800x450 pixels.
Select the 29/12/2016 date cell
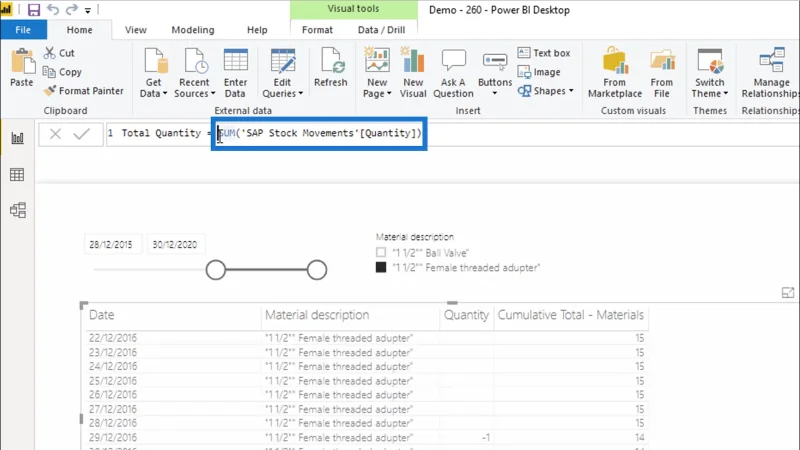[113, 437]
